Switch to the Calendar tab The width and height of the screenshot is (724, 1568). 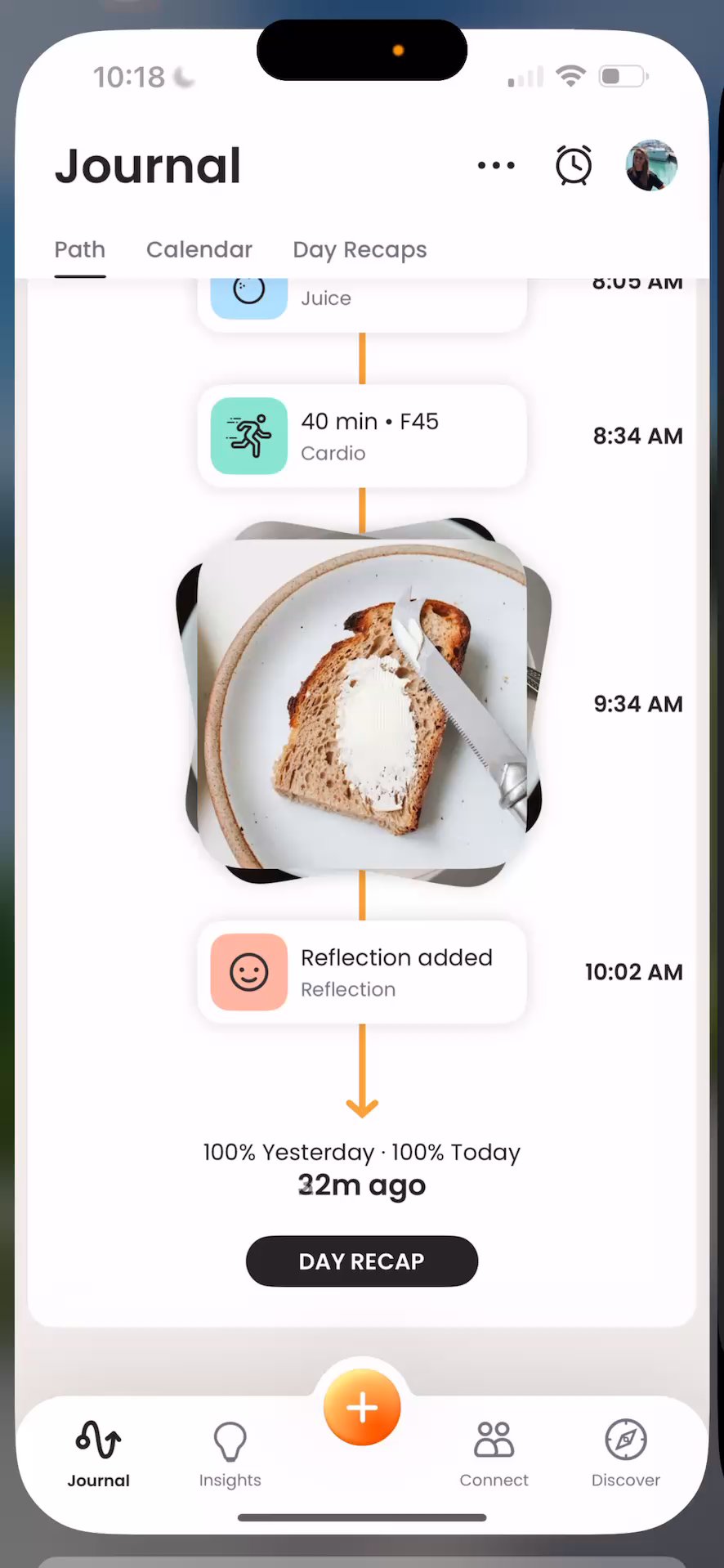point(199,249)
